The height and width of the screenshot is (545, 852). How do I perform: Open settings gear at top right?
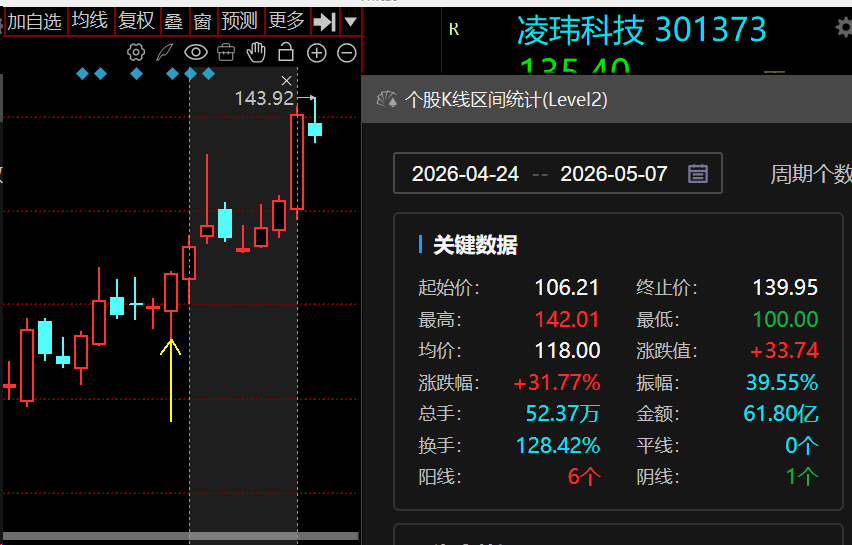(x=844, y=27)
